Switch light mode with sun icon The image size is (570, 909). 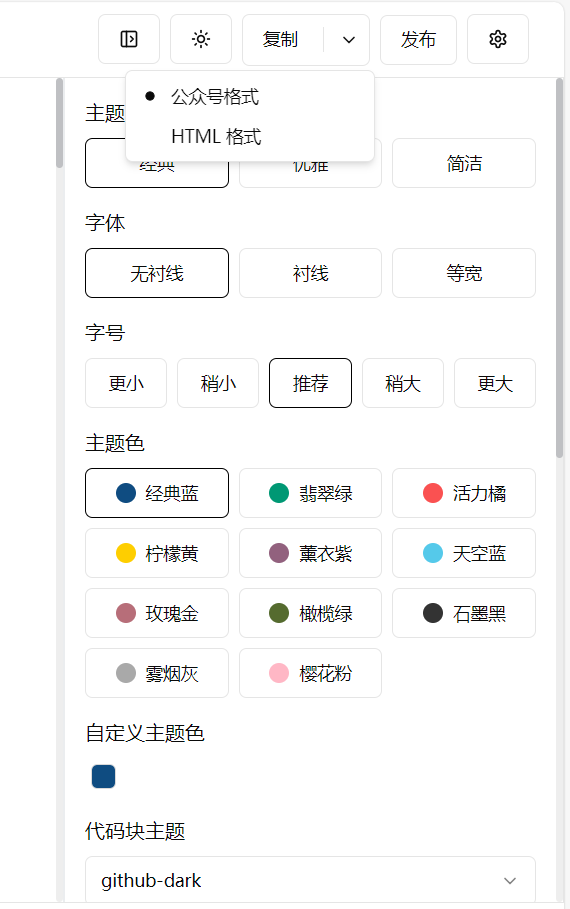[x=201, y=39]
